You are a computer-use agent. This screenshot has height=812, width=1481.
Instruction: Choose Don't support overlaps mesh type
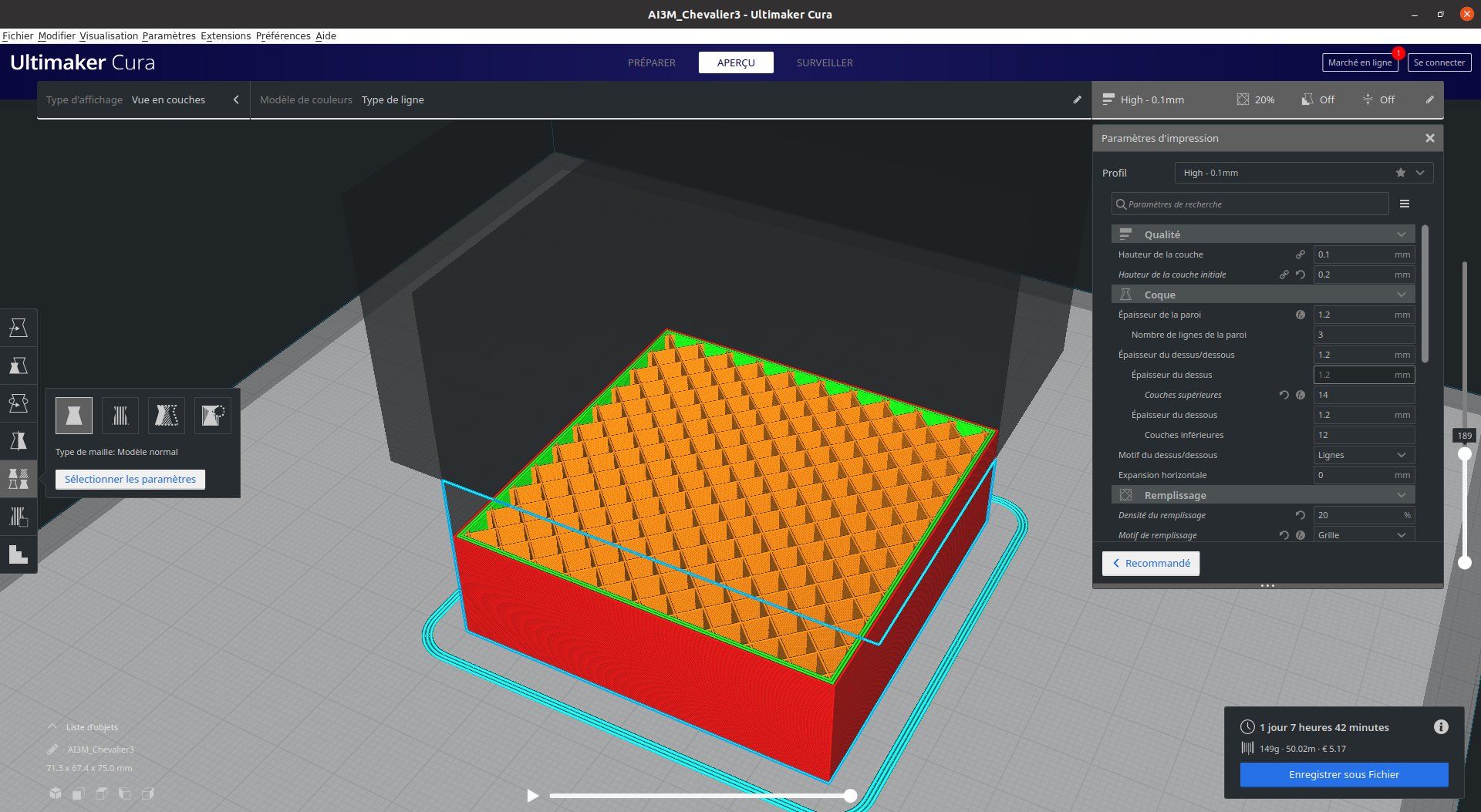[213, 416]
